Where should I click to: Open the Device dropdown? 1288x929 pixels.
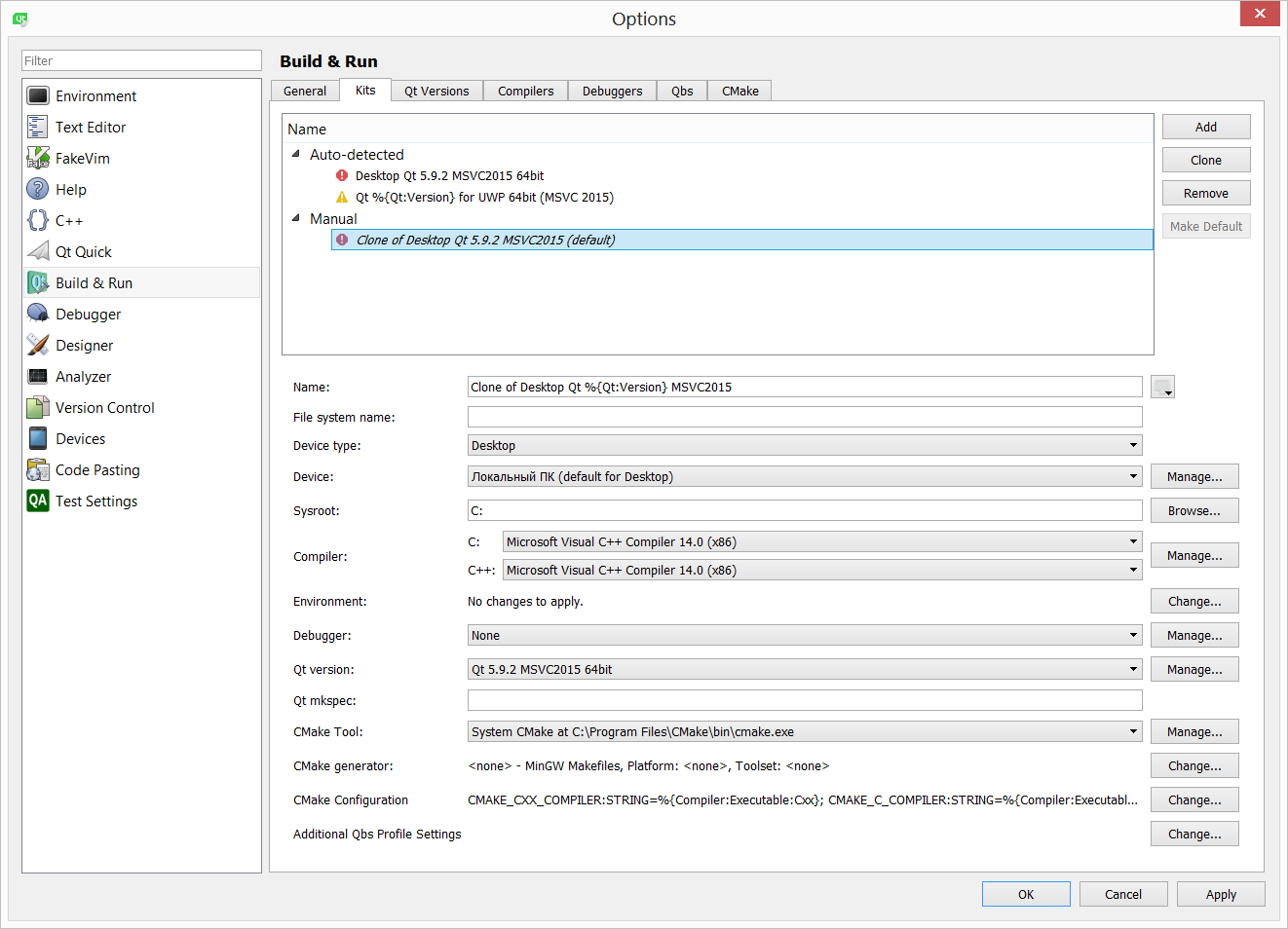pos(805,476)
